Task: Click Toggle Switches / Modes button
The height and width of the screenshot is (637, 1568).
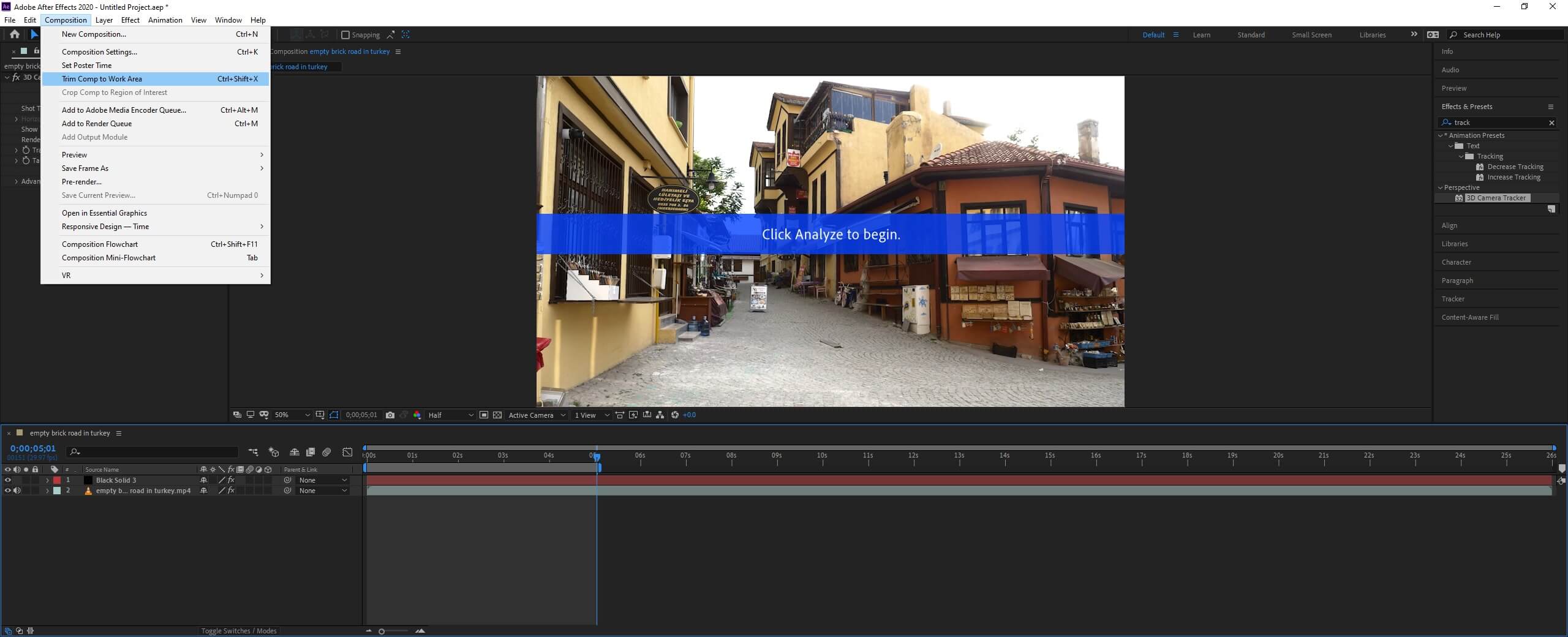Action: (239, 631)
